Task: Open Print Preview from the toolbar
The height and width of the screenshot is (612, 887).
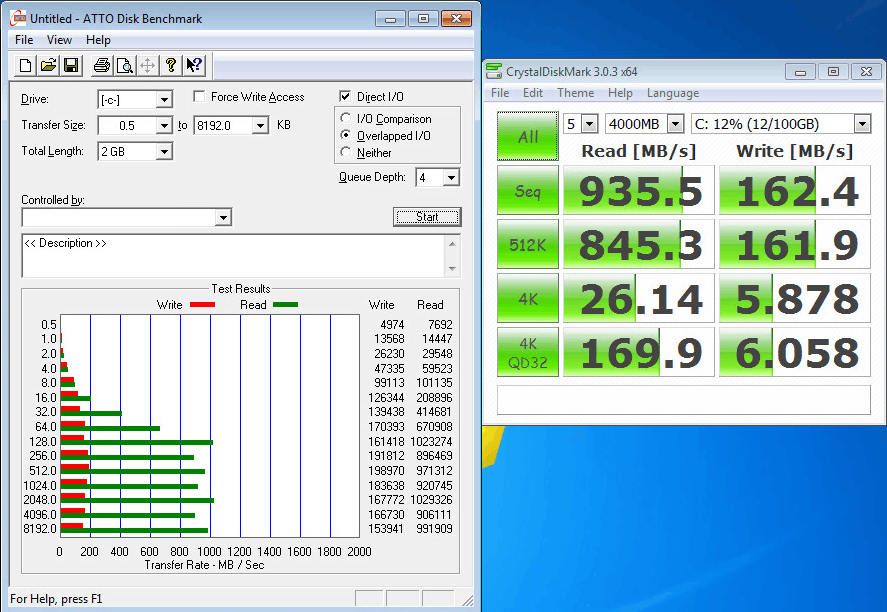Action: pos(124,66)
